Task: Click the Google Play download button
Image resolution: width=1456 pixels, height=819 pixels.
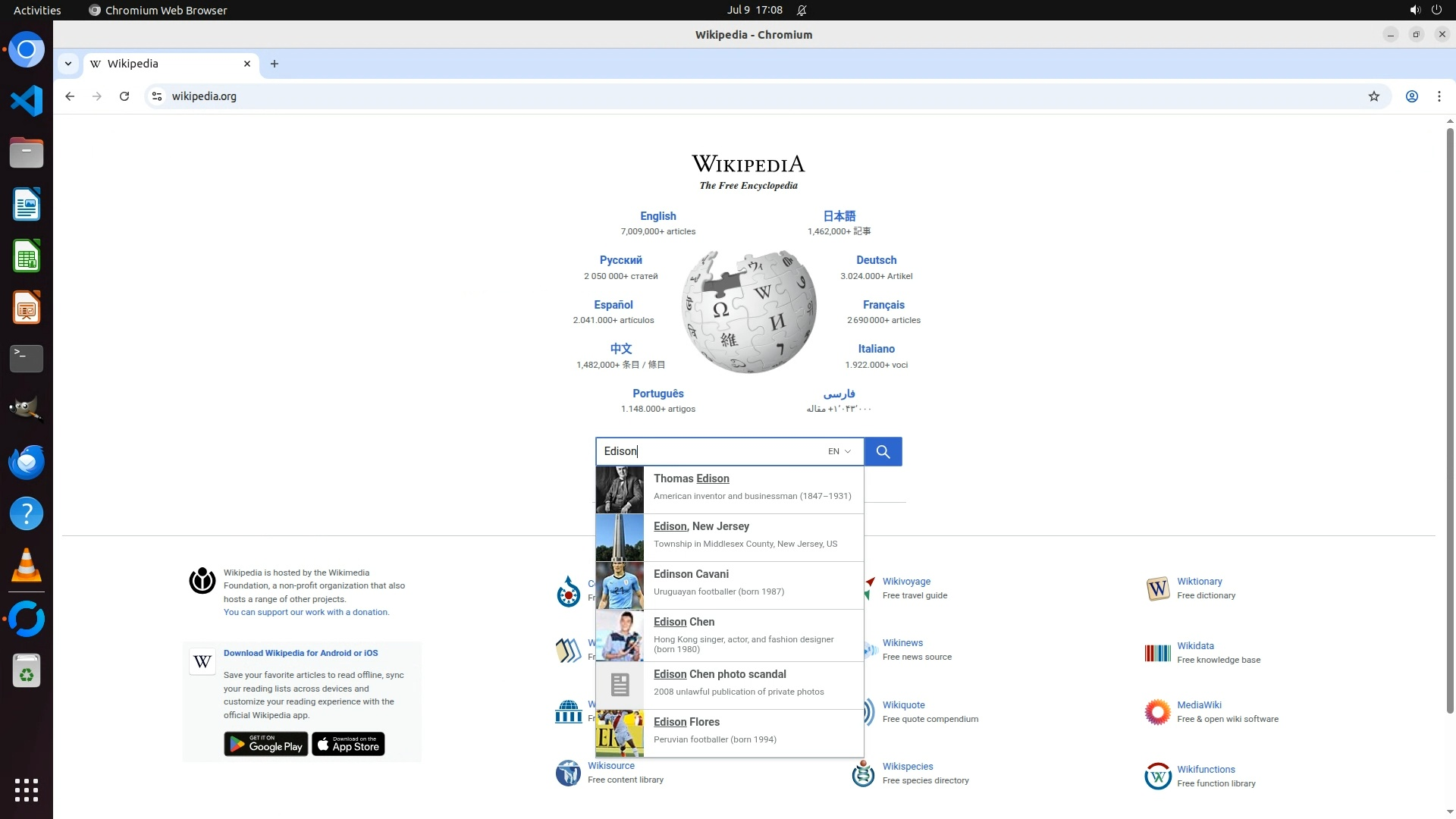Action: 265,745
